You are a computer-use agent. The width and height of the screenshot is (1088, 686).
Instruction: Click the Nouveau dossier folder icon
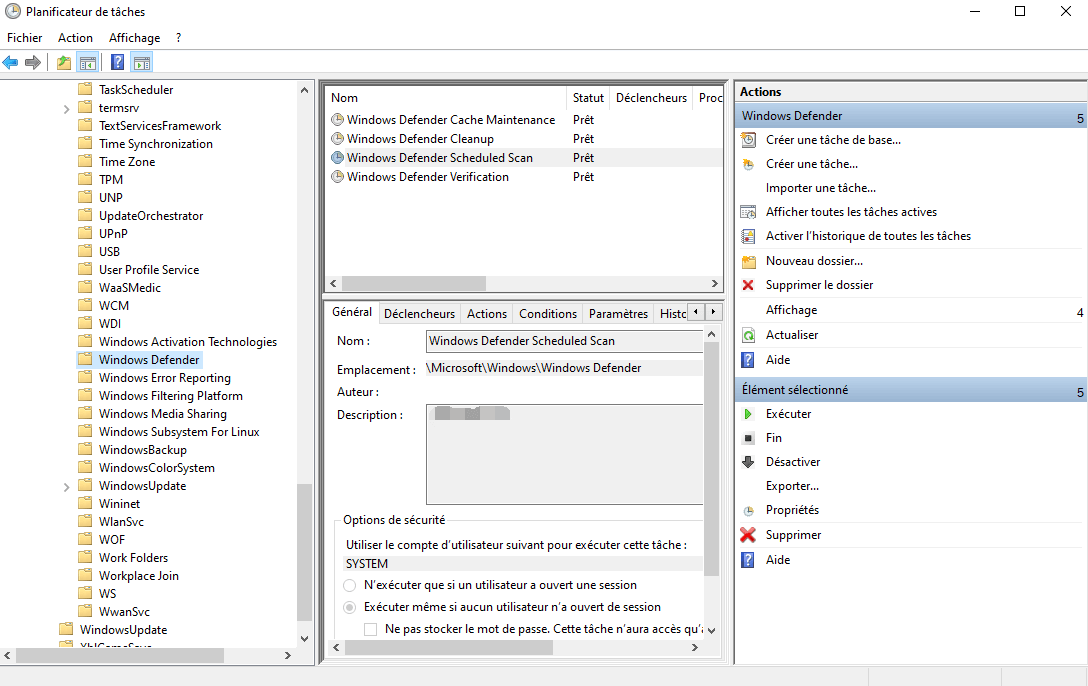click(748, 261)
